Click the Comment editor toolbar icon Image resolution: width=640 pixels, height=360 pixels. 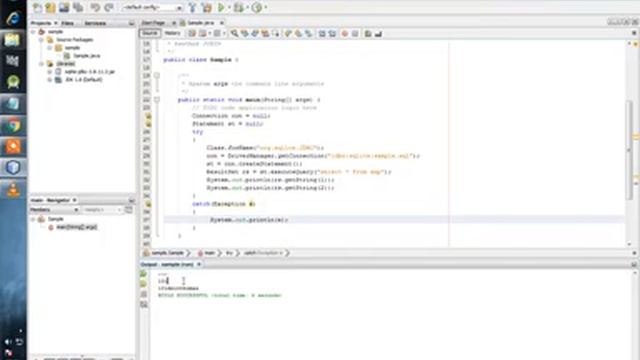pos(368,33)
